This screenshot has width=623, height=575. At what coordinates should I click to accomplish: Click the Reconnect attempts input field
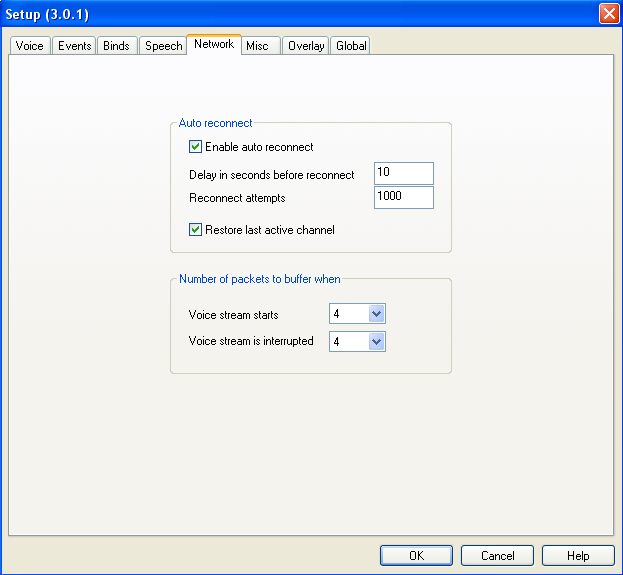(404, 197)
